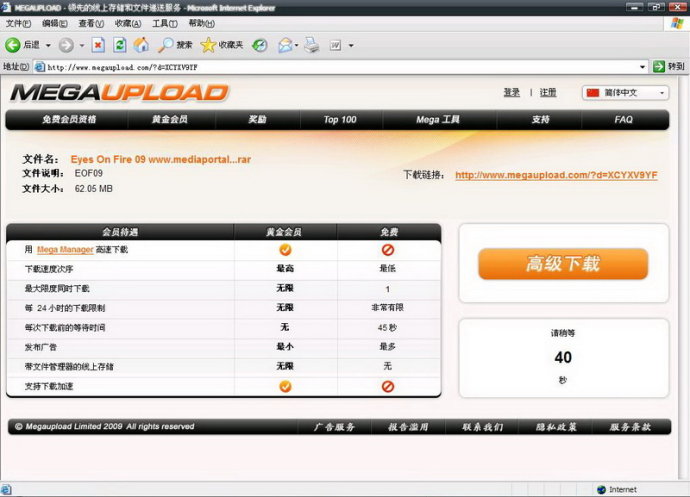The width and height of the screenshot is (690, 497).
Task: Click the Mega Manager link
Action: (x=65, y=250)
